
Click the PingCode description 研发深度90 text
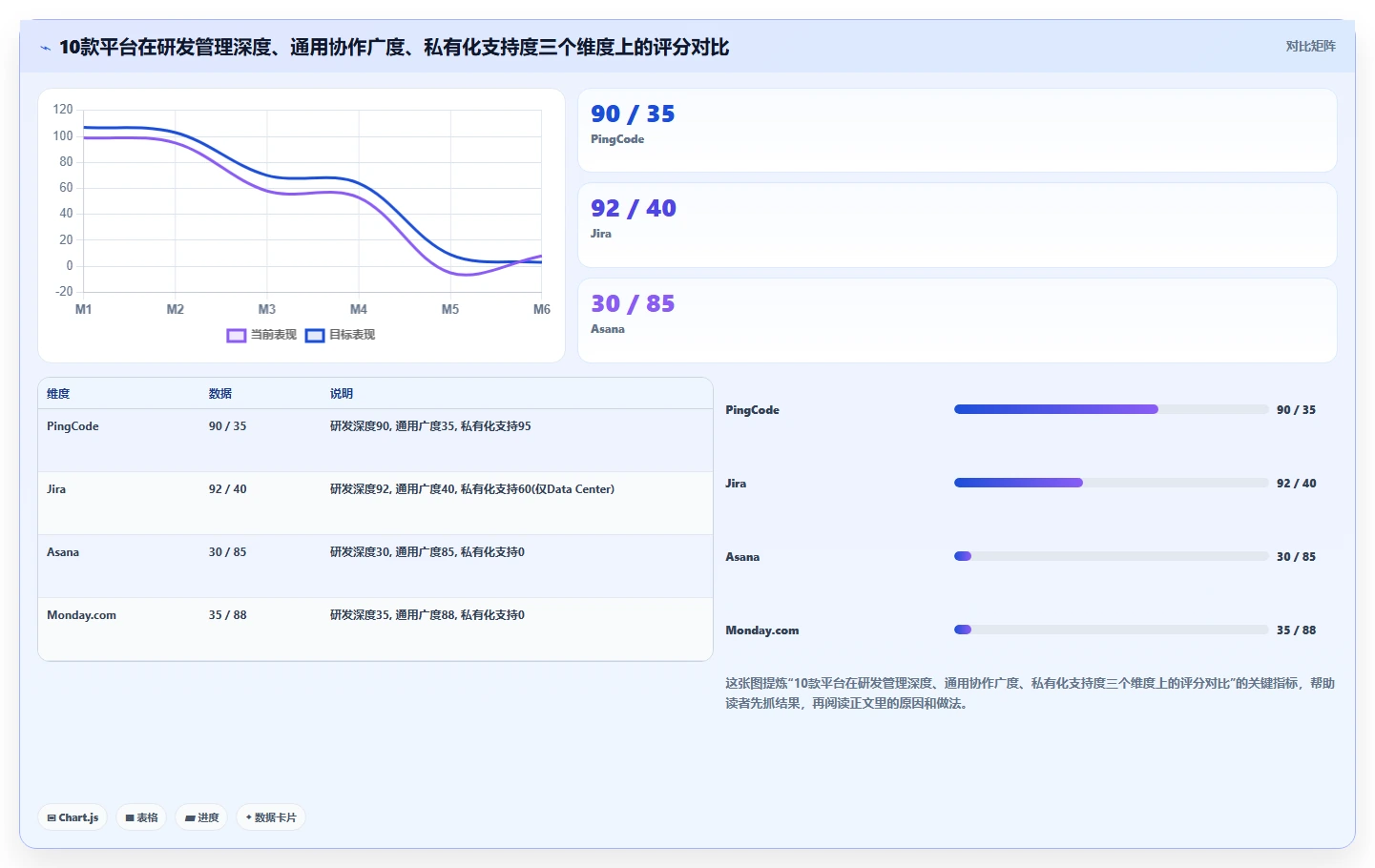430,426
